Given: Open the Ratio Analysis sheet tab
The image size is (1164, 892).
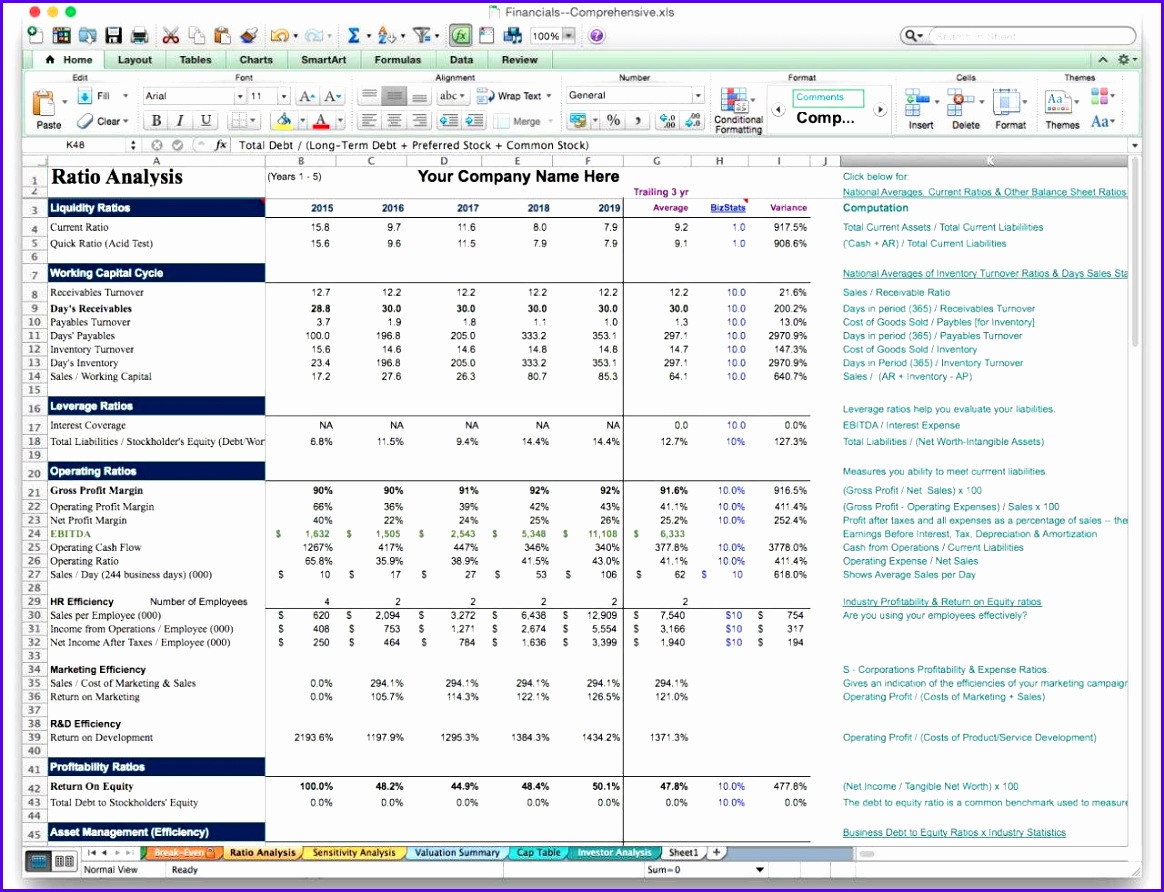Looking at the screenshot, I should [x=261, y=852].
